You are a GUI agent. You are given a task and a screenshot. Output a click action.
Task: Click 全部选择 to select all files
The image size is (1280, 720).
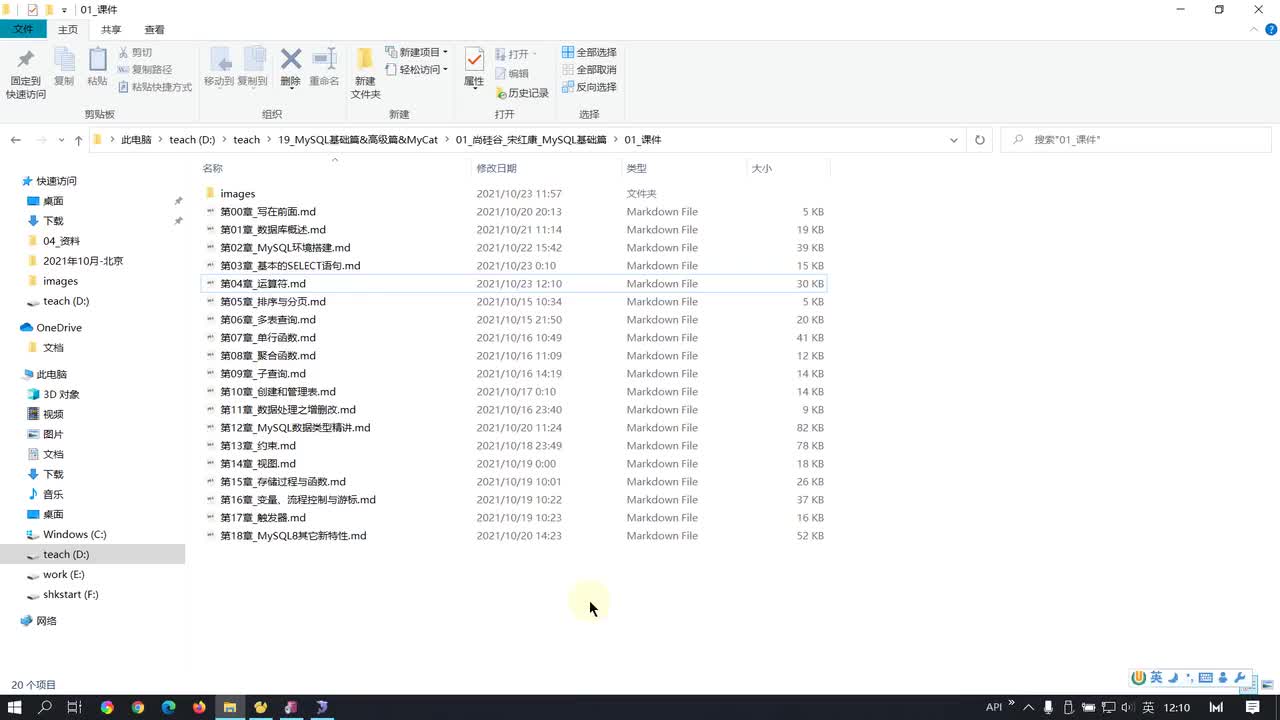coord(589,52)
